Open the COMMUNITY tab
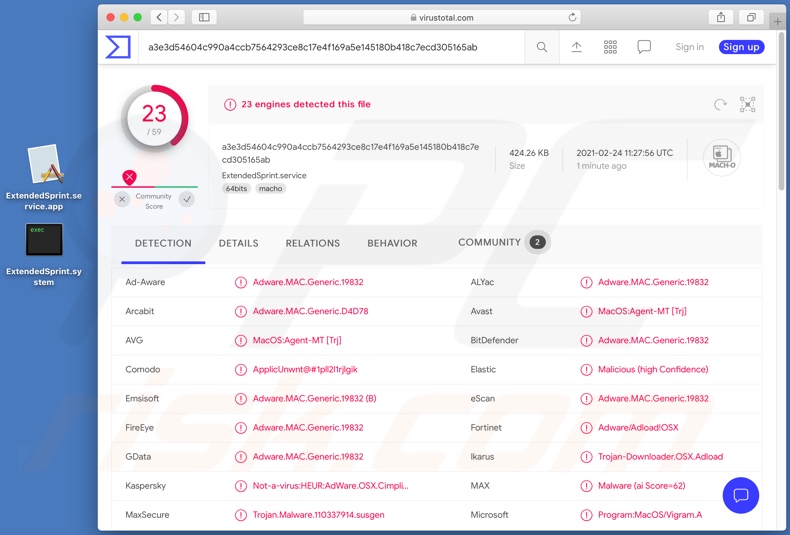The width and height of the screenshot is (790, 535). pyautogui.click(x=503, y=242)
